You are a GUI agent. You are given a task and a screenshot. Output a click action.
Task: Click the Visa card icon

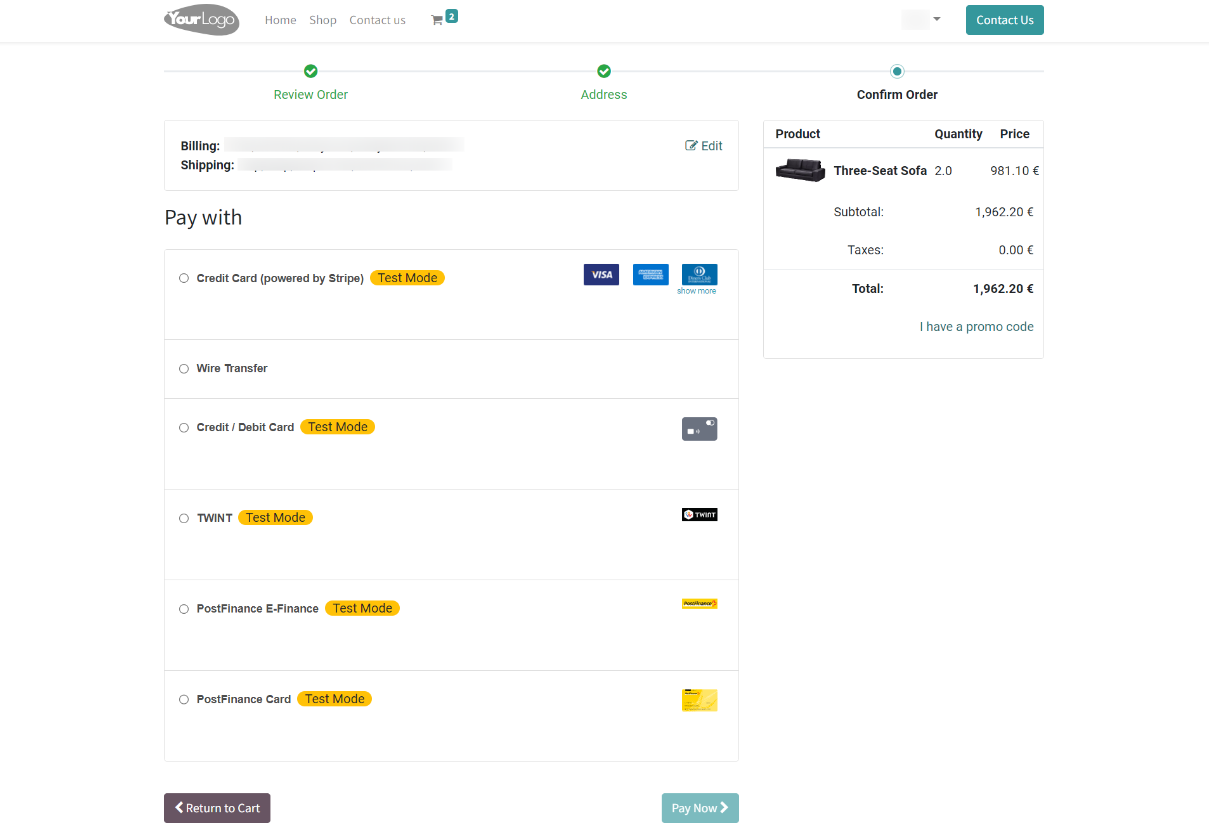pos(601,275)
